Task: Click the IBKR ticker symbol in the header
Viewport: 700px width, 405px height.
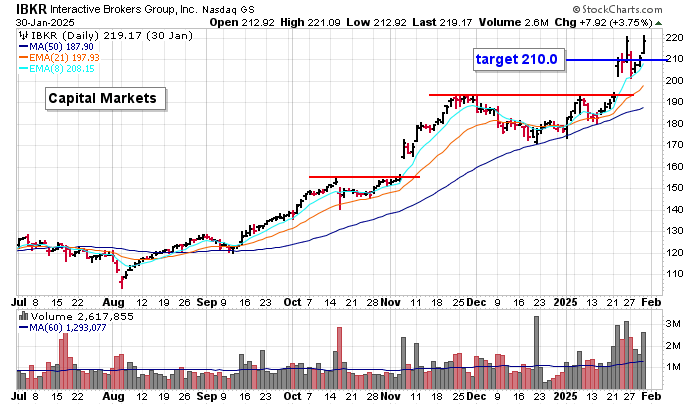Action: (x=31, y=9)
